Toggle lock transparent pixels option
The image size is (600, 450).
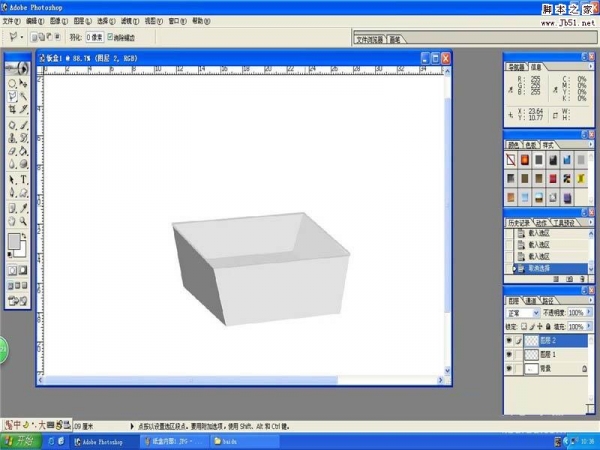(x=524, y=326)
